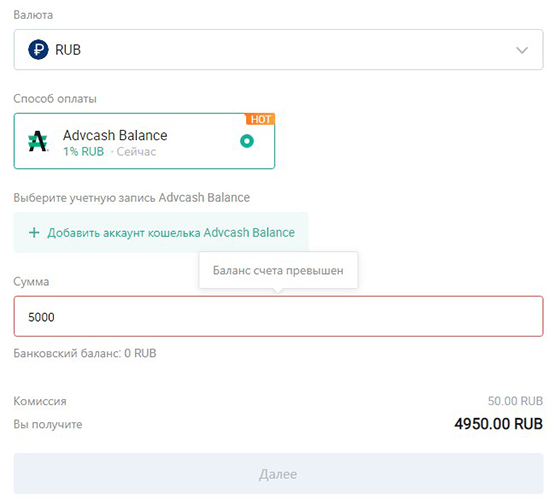Click the Далее button

click(x=278, y=474)
